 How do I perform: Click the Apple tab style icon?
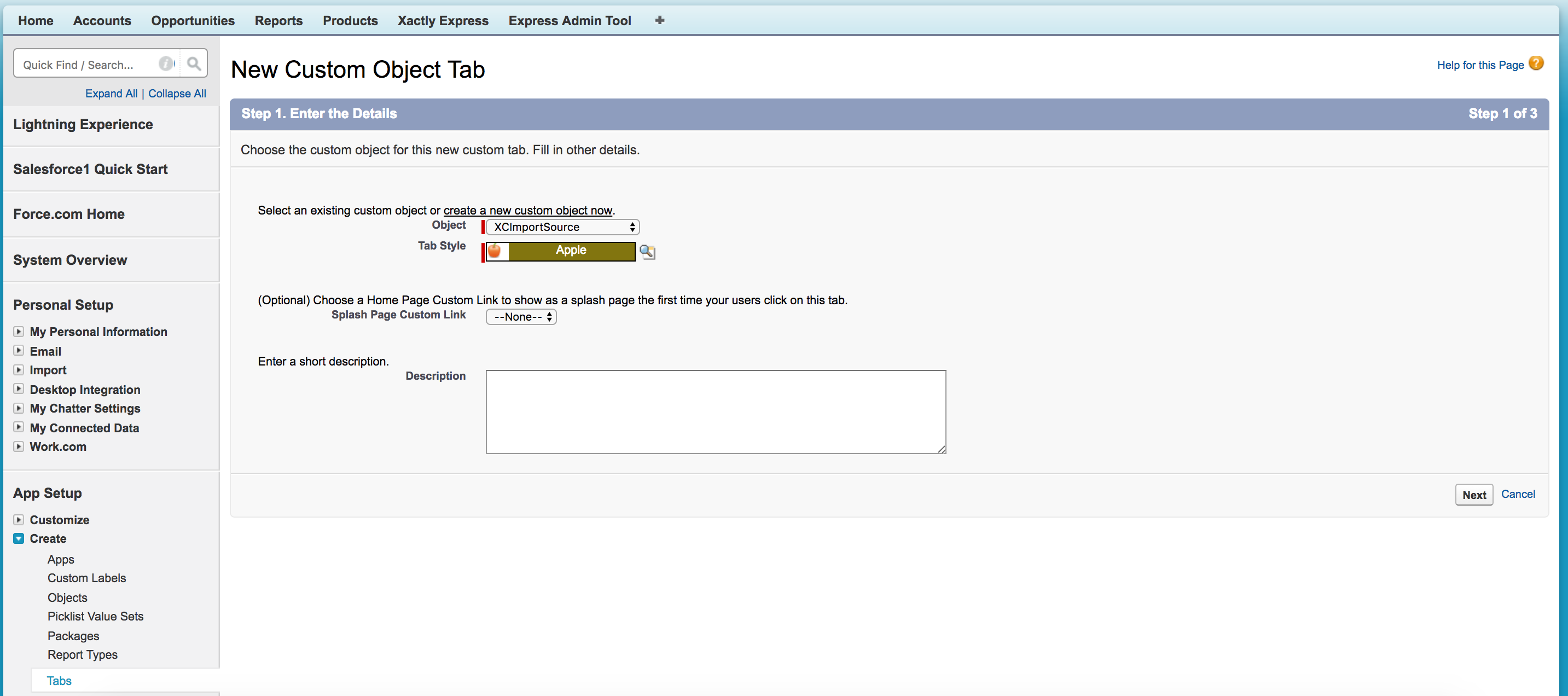(495, 251)
